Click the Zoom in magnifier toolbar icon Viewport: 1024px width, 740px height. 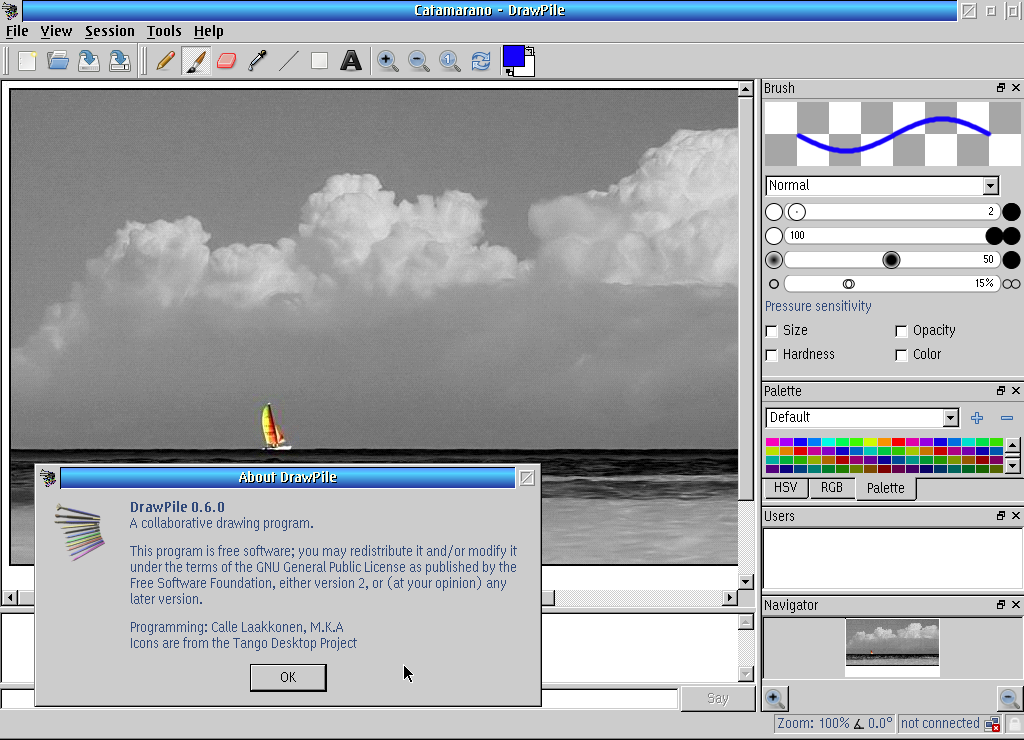387,61
